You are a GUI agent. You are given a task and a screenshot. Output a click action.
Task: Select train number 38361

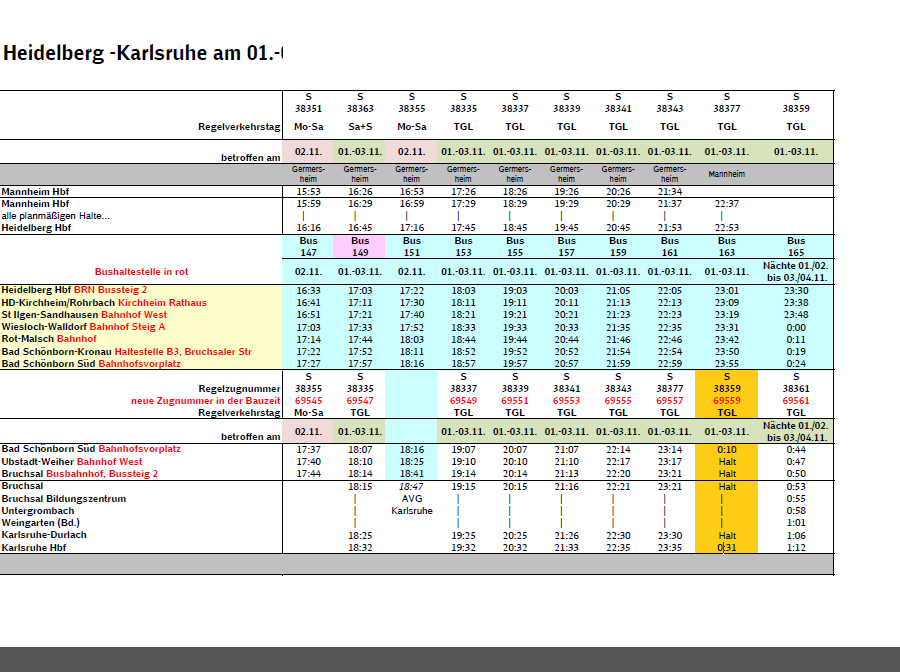point(796,389)
